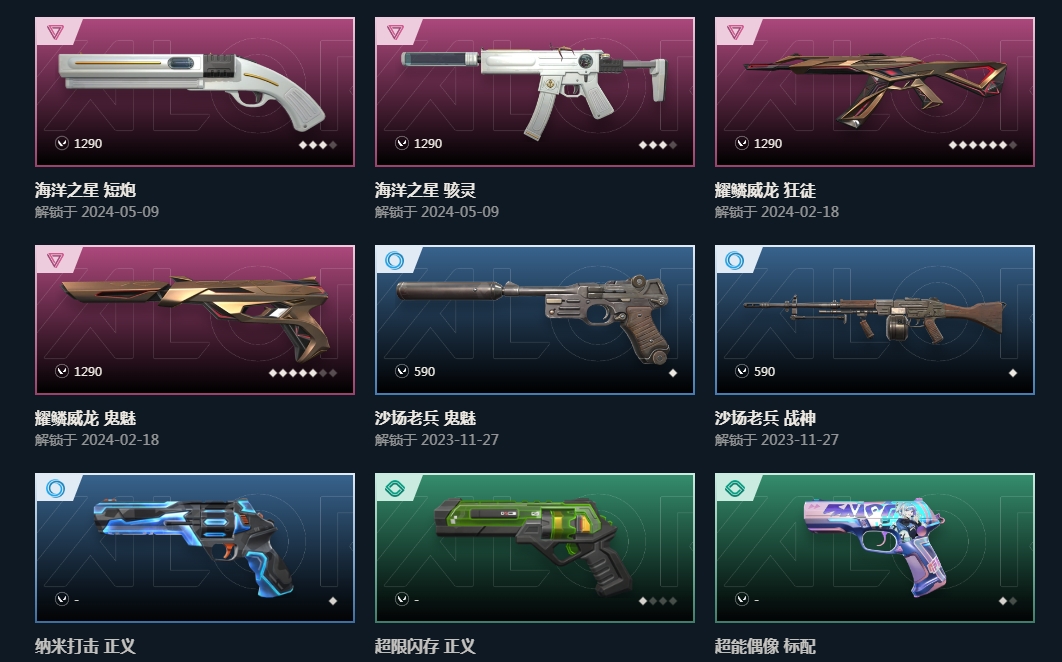
Task: Click the 沙场老兵 鬼魅 skin name text
Action: [425, 418]
